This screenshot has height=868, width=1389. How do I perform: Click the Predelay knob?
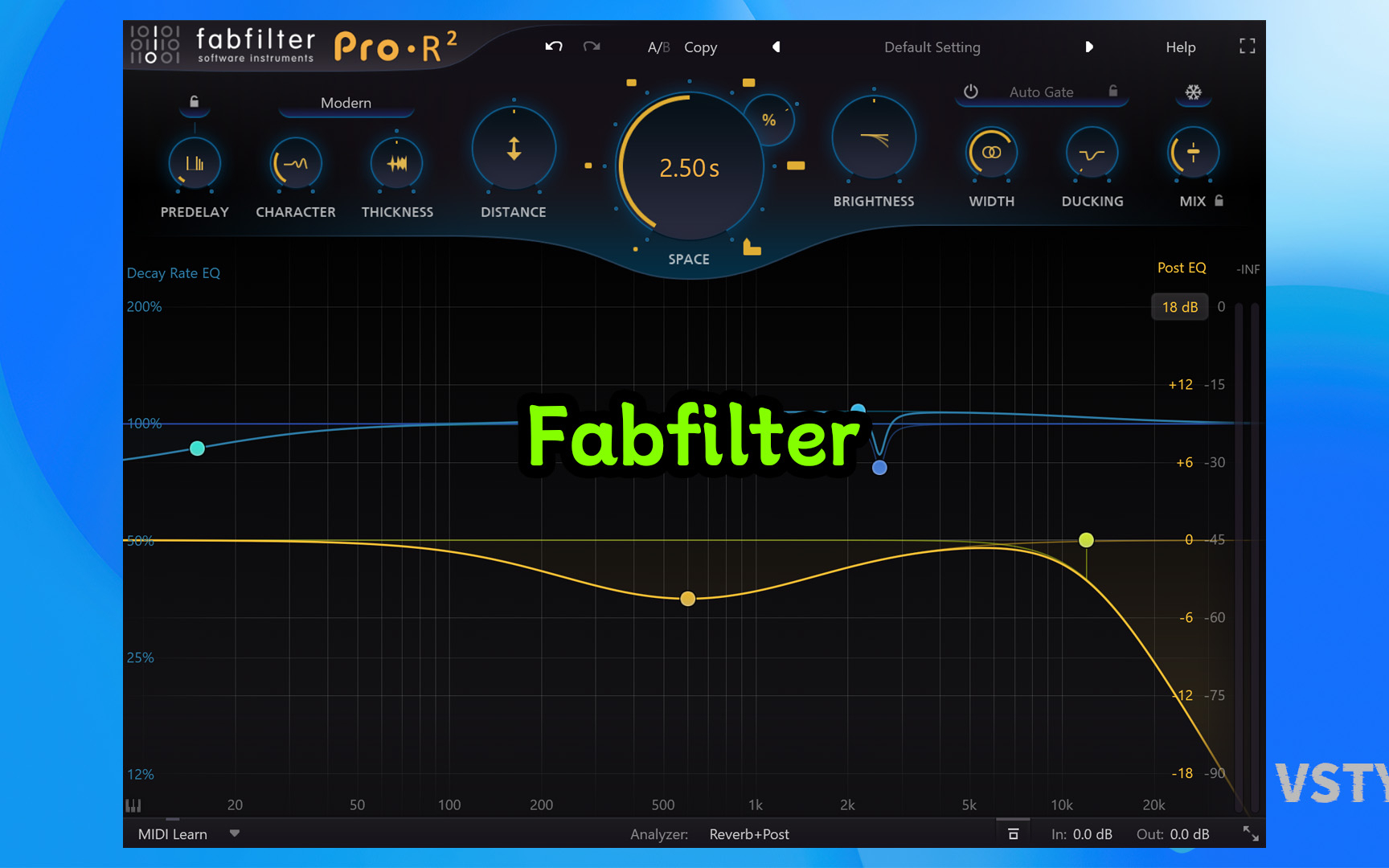[x=195, y=163]
